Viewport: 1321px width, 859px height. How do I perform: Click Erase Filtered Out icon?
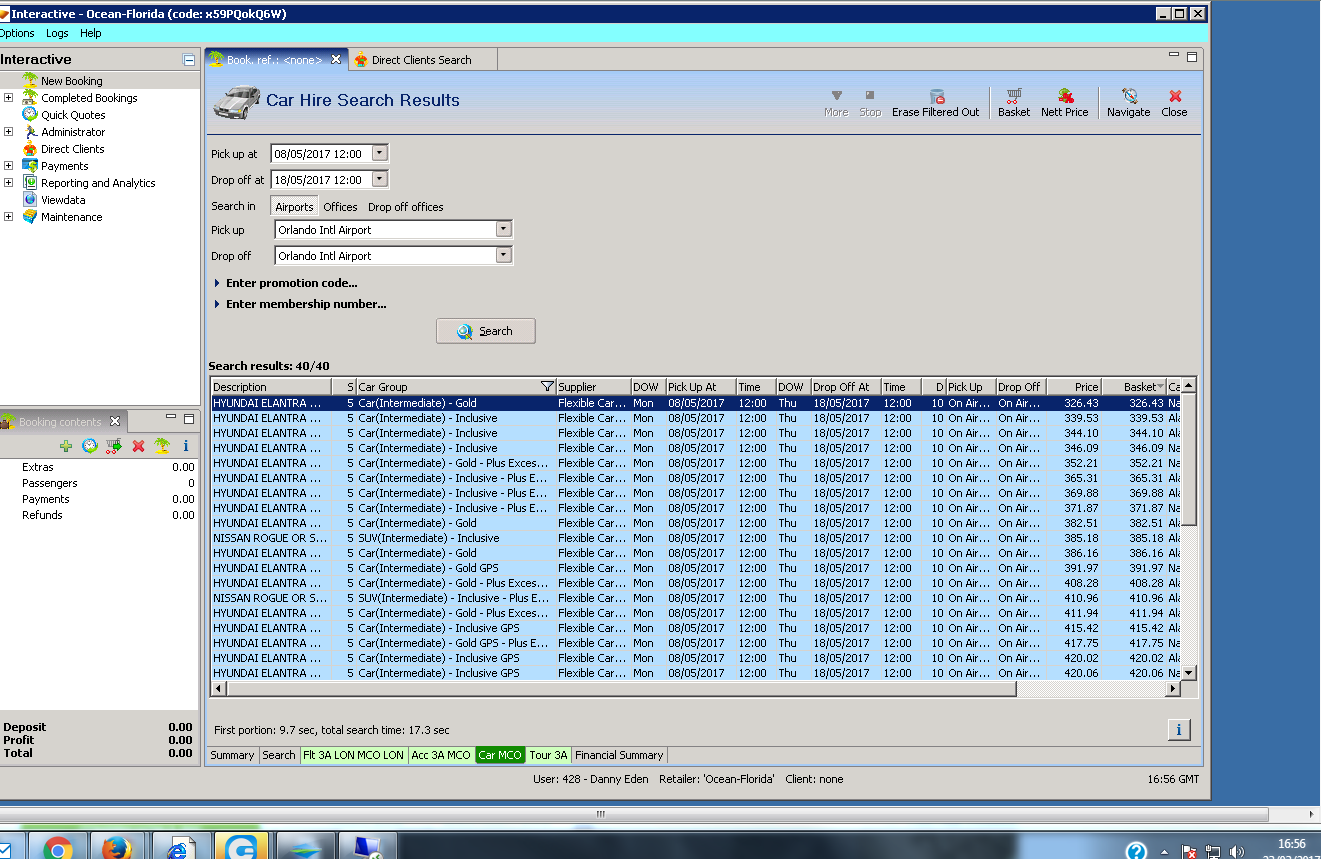[x=936, y=102]
